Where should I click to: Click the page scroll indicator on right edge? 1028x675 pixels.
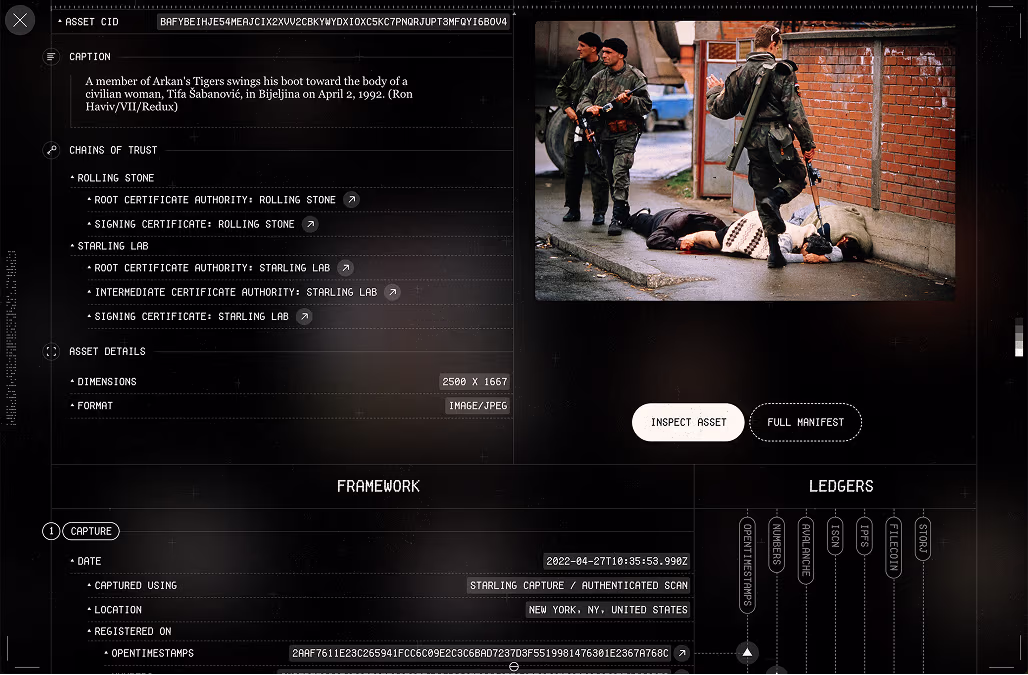tap(1019, 338)
